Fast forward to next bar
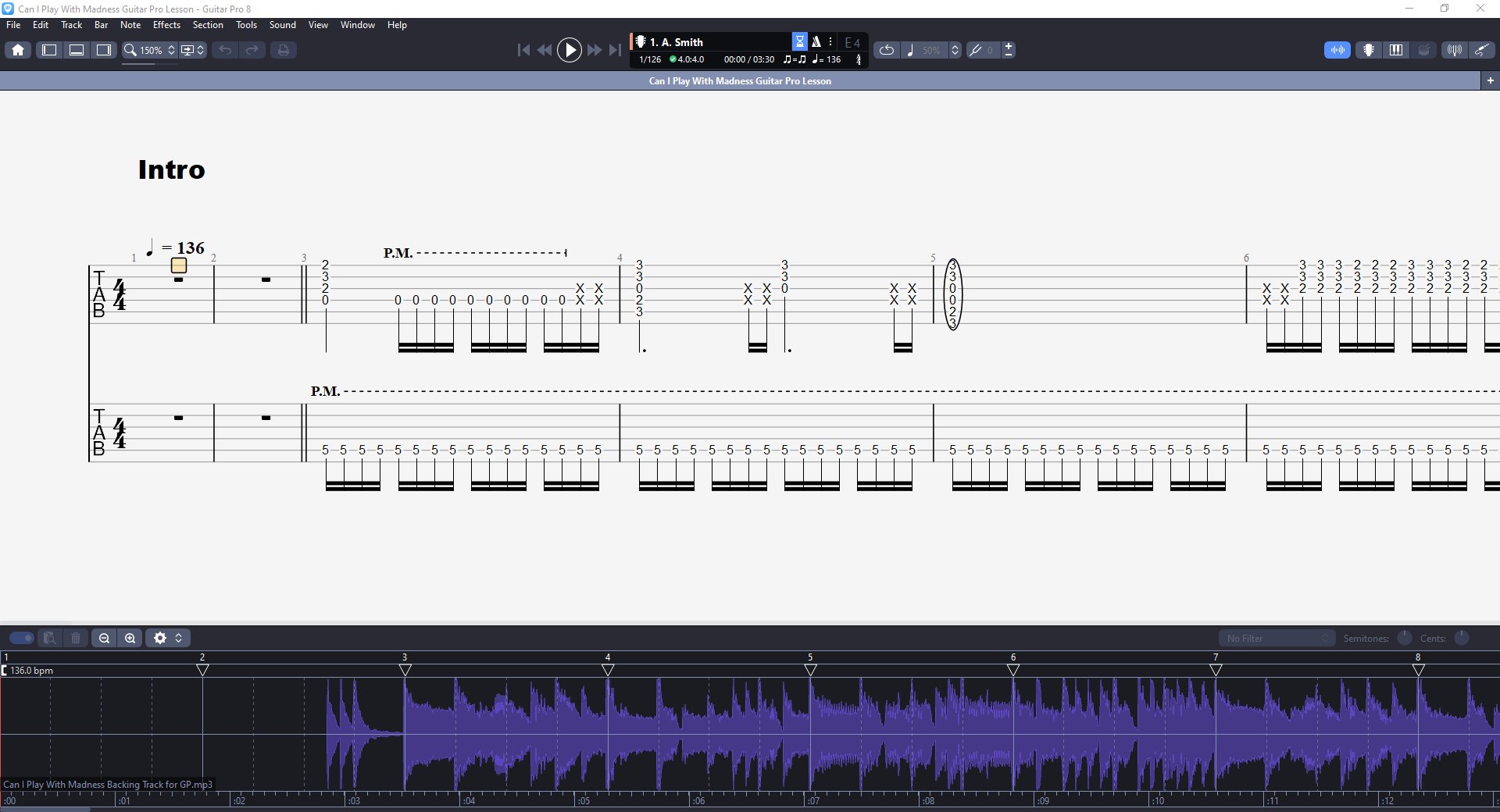The width and height of the screenshot is (1500, 812). (595, 50)
